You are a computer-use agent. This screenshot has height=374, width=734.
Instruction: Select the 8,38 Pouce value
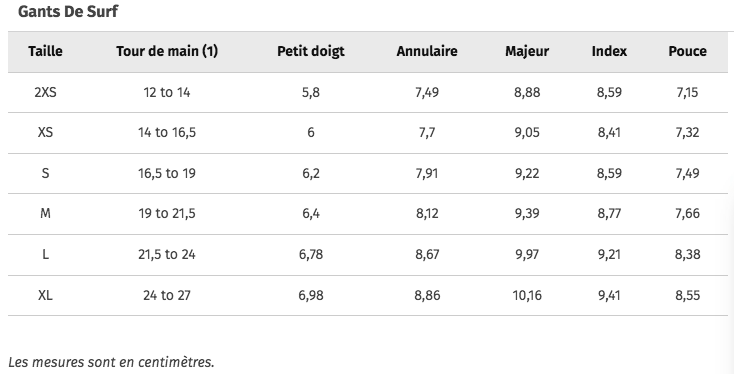coord(688,254)
